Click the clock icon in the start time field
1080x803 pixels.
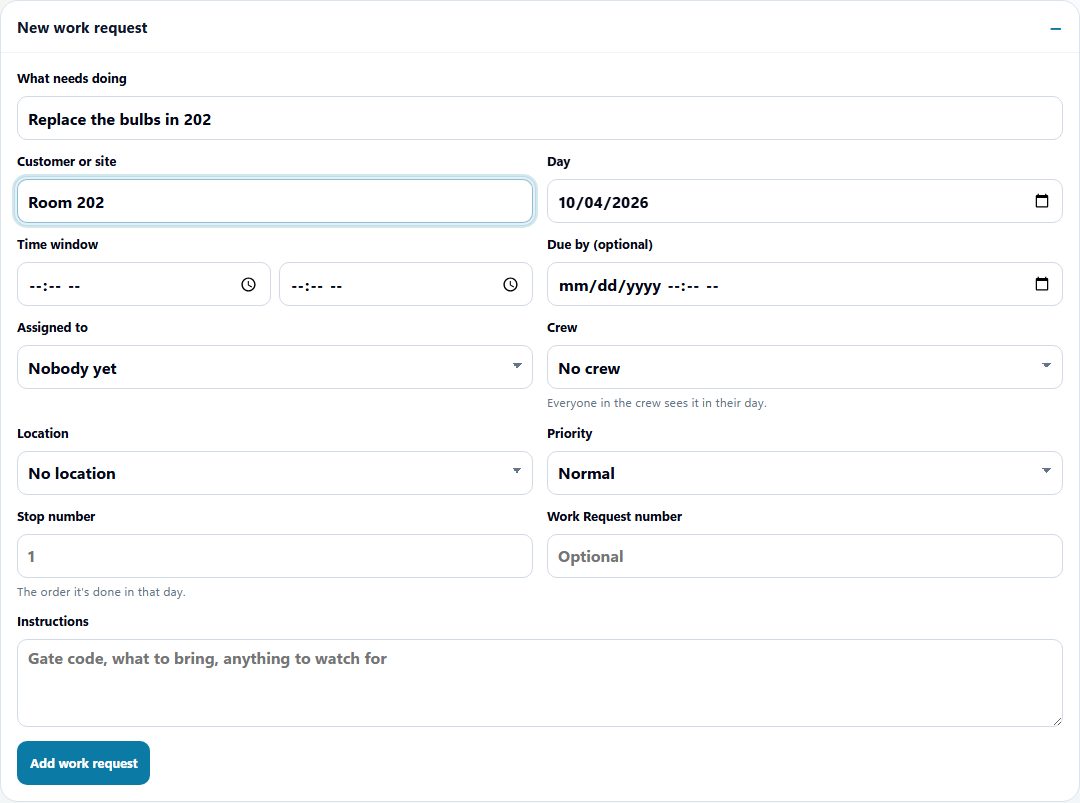point(248,284)
